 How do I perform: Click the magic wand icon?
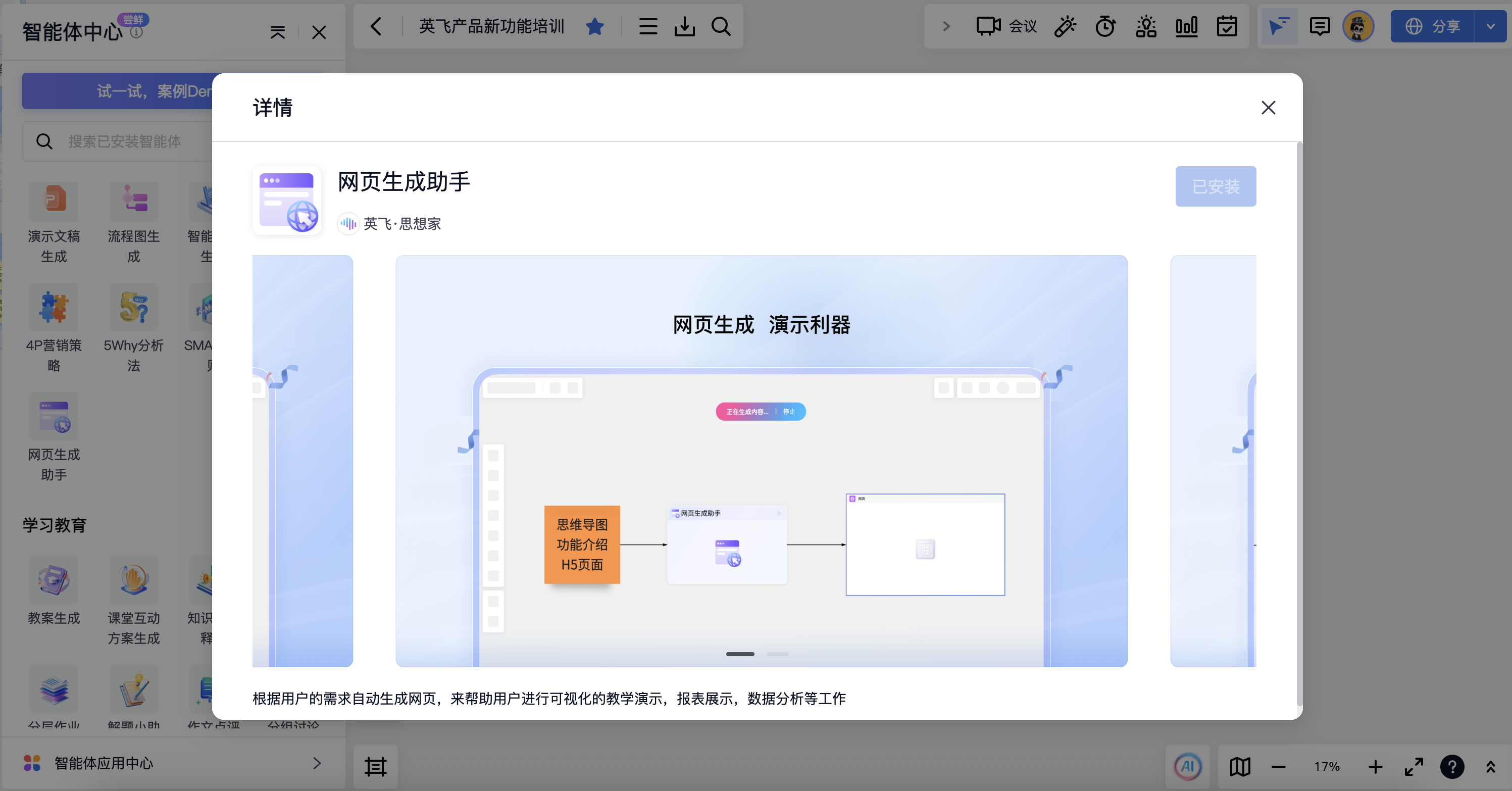(1065, 26)
